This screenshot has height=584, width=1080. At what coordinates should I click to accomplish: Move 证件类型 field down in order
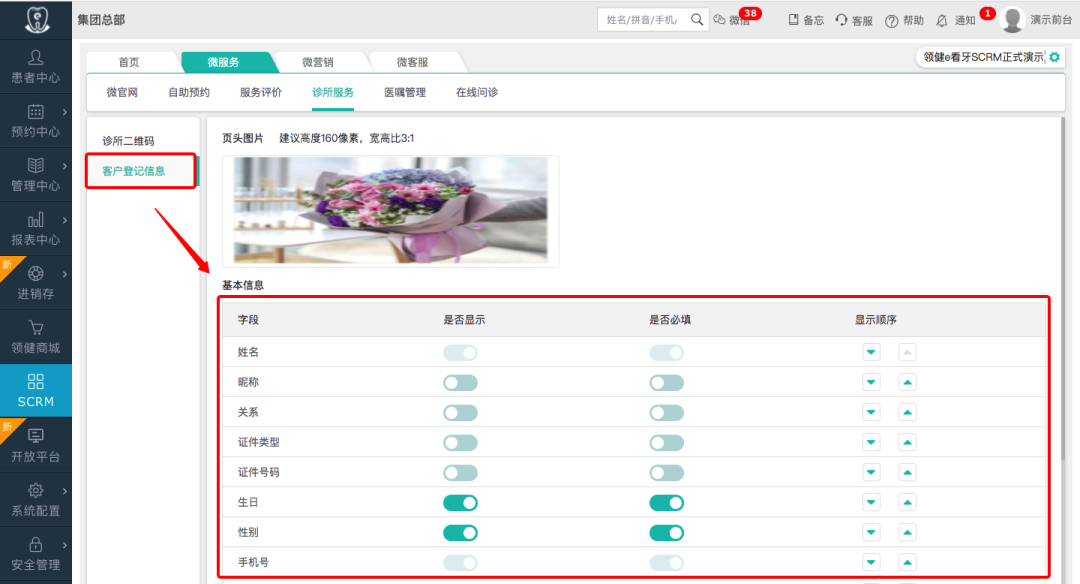point(871,442)
